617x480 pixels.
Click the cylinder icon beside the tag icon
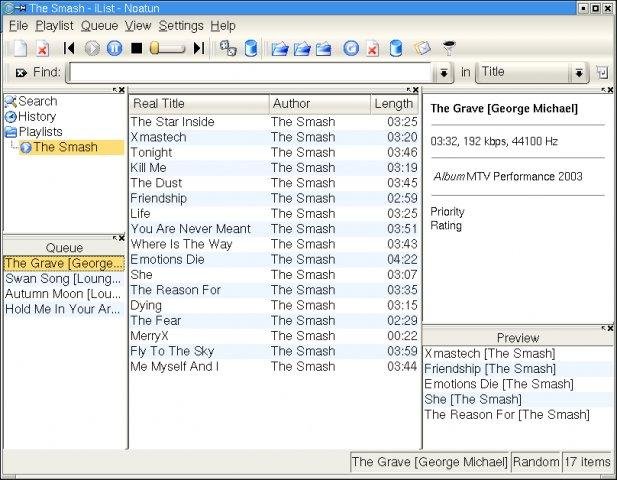click(x=396, y=48)
